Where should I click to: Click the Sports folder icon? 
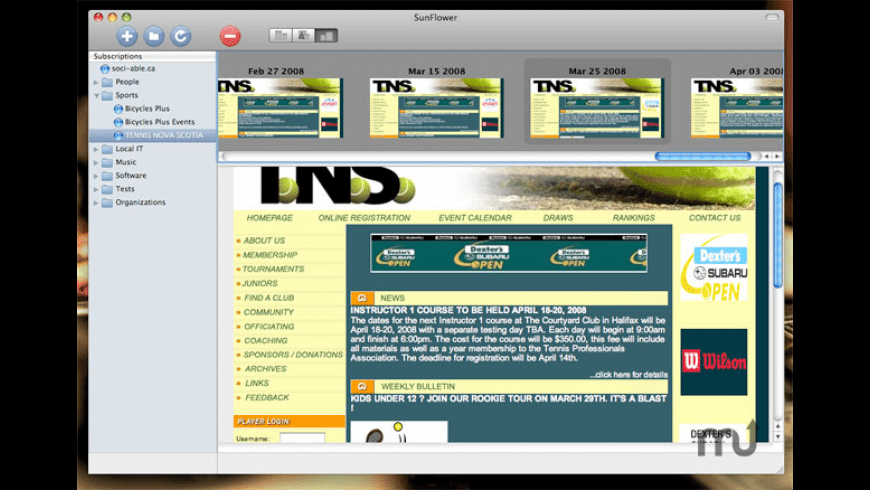[x=107, y=95]
